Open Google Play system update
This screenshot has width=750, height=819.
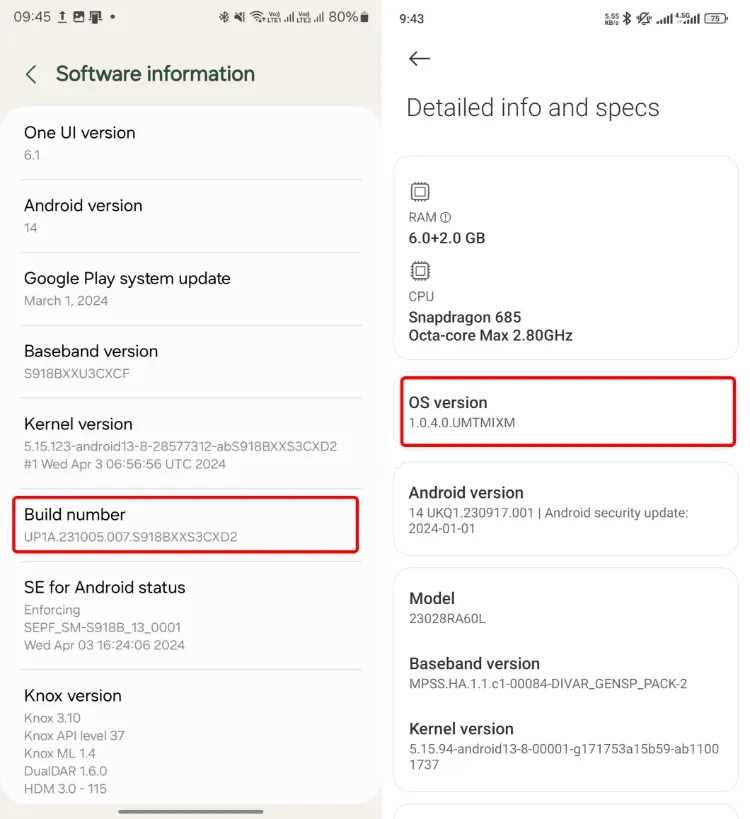point(190,289)
